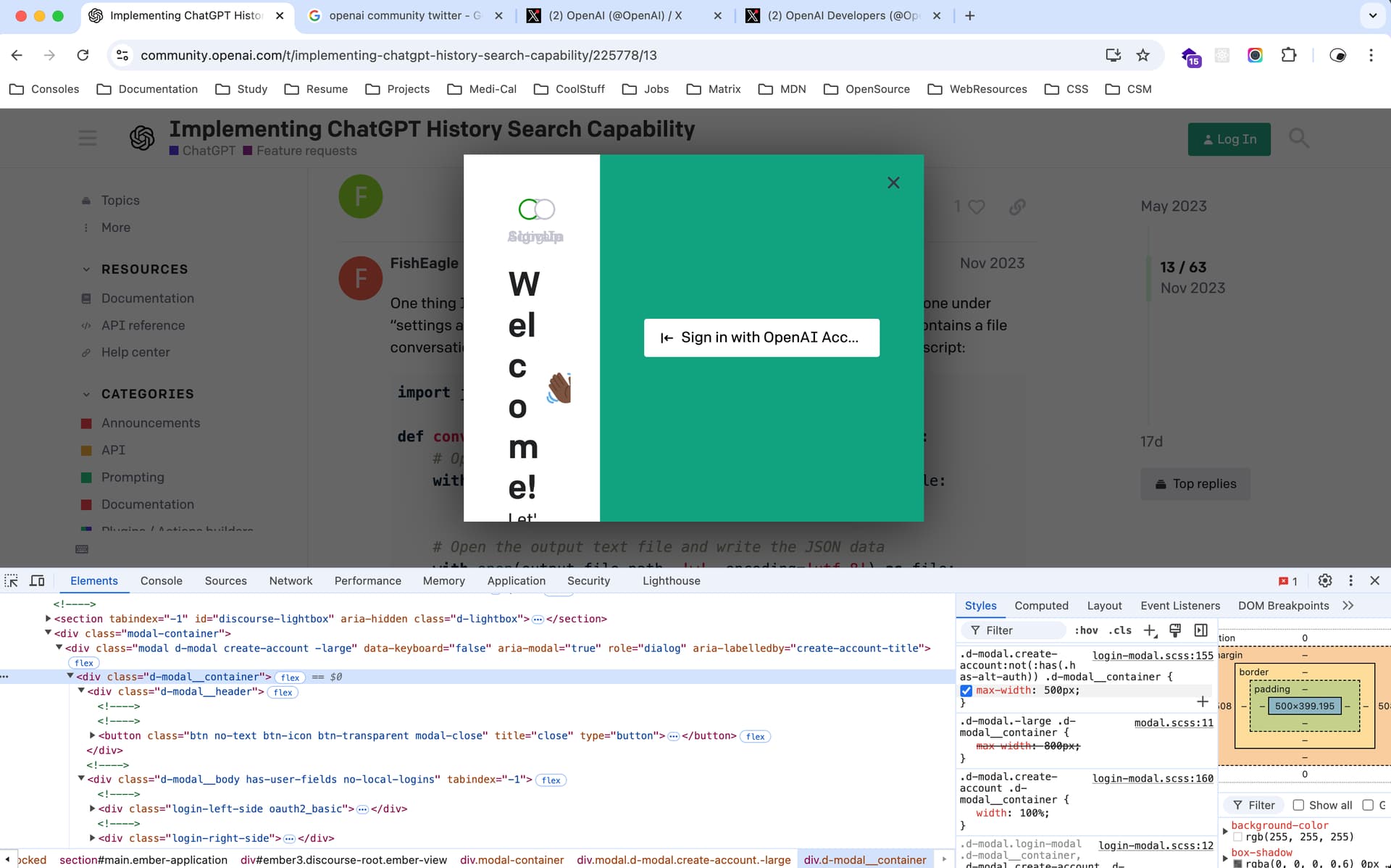Expand the login-right-side div node
The height and width of the screenshot is (868, 1391).
tap(93, 838)
